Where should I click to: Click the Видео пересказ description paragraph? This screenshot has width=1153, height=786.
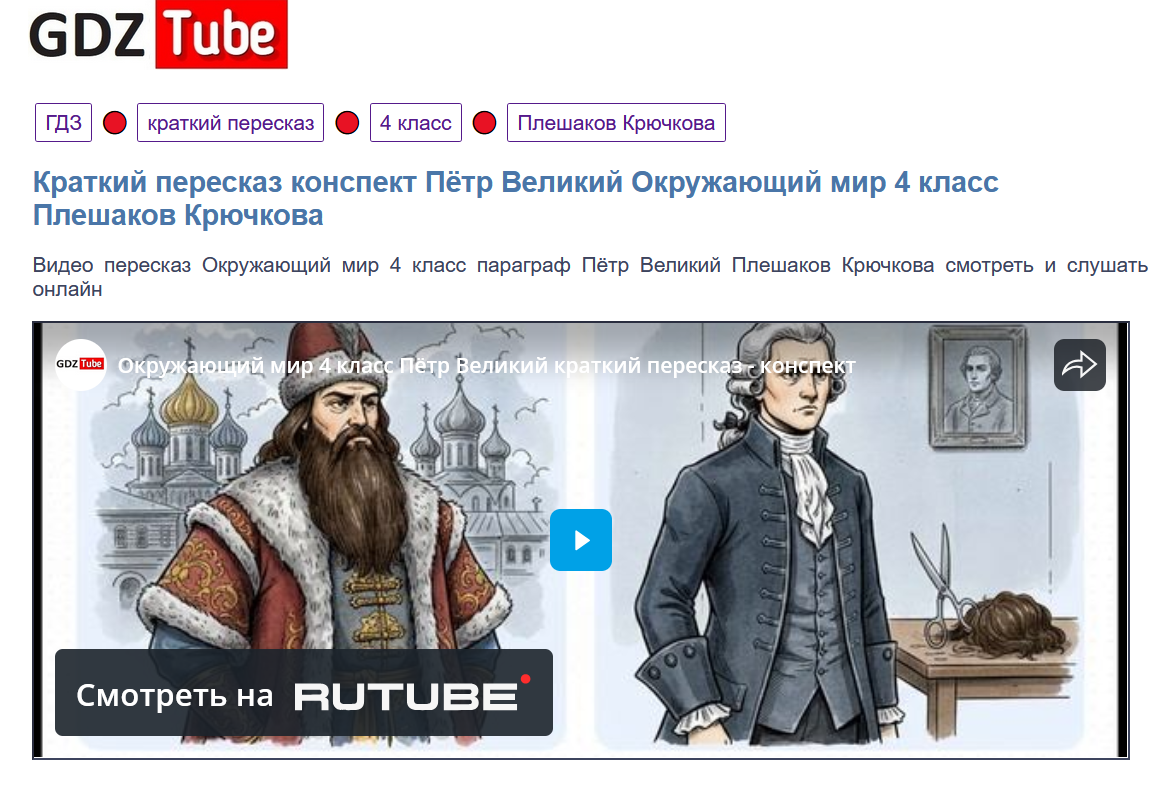click(590, 276)
